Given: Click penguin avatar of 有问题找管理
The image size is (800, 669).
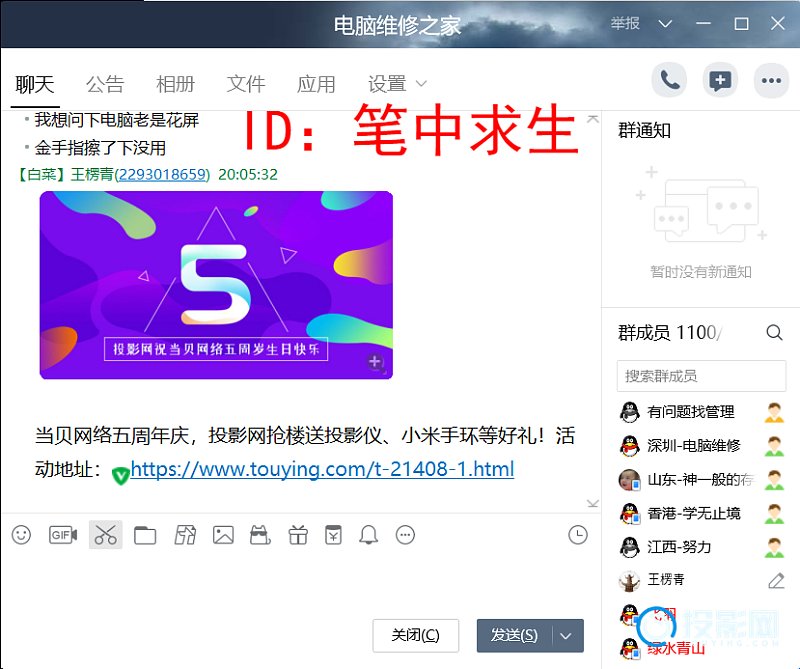Looking at the screenshot, I should pyautogui.click(x=629, y=412).
